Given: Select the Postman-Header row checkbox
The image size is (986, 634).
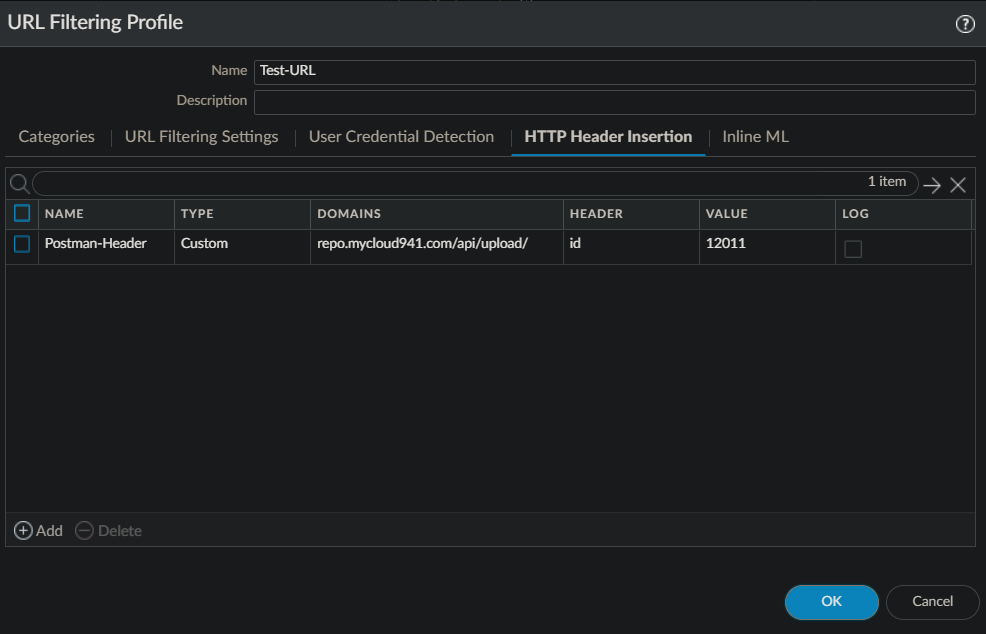Looking at the screenshot, I should click(x=22, y=243).
